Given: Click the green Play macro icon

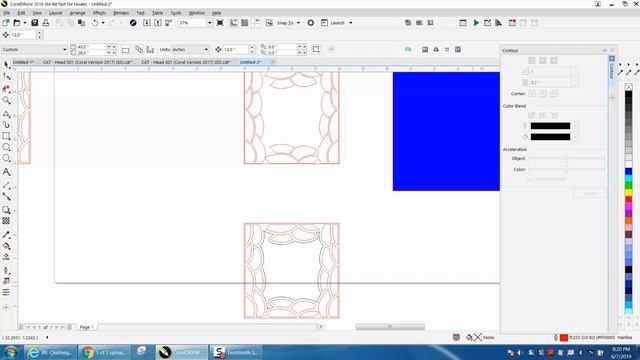Looking at the screenshot, I should pos(476,23).
